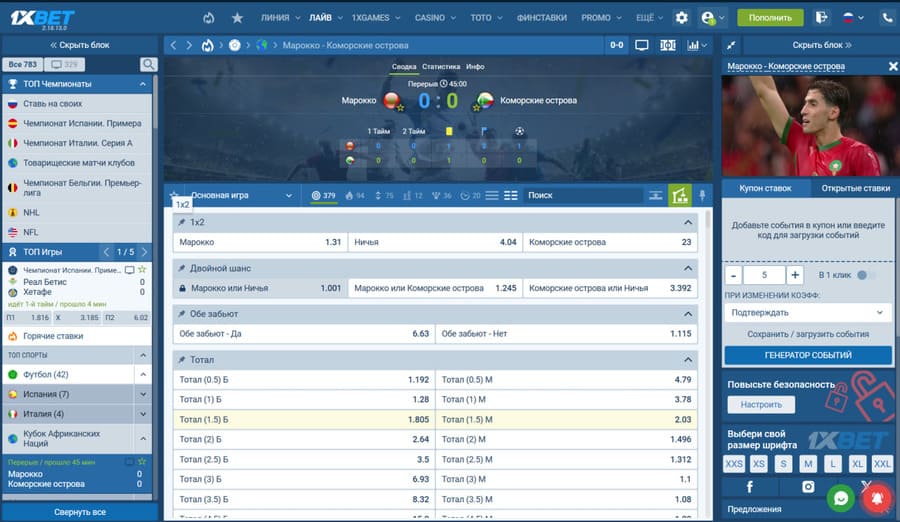Screen dimensions: 900x522
Task: Click the football sport icon in the breadcrumb
Action: [x=235, y=45]
